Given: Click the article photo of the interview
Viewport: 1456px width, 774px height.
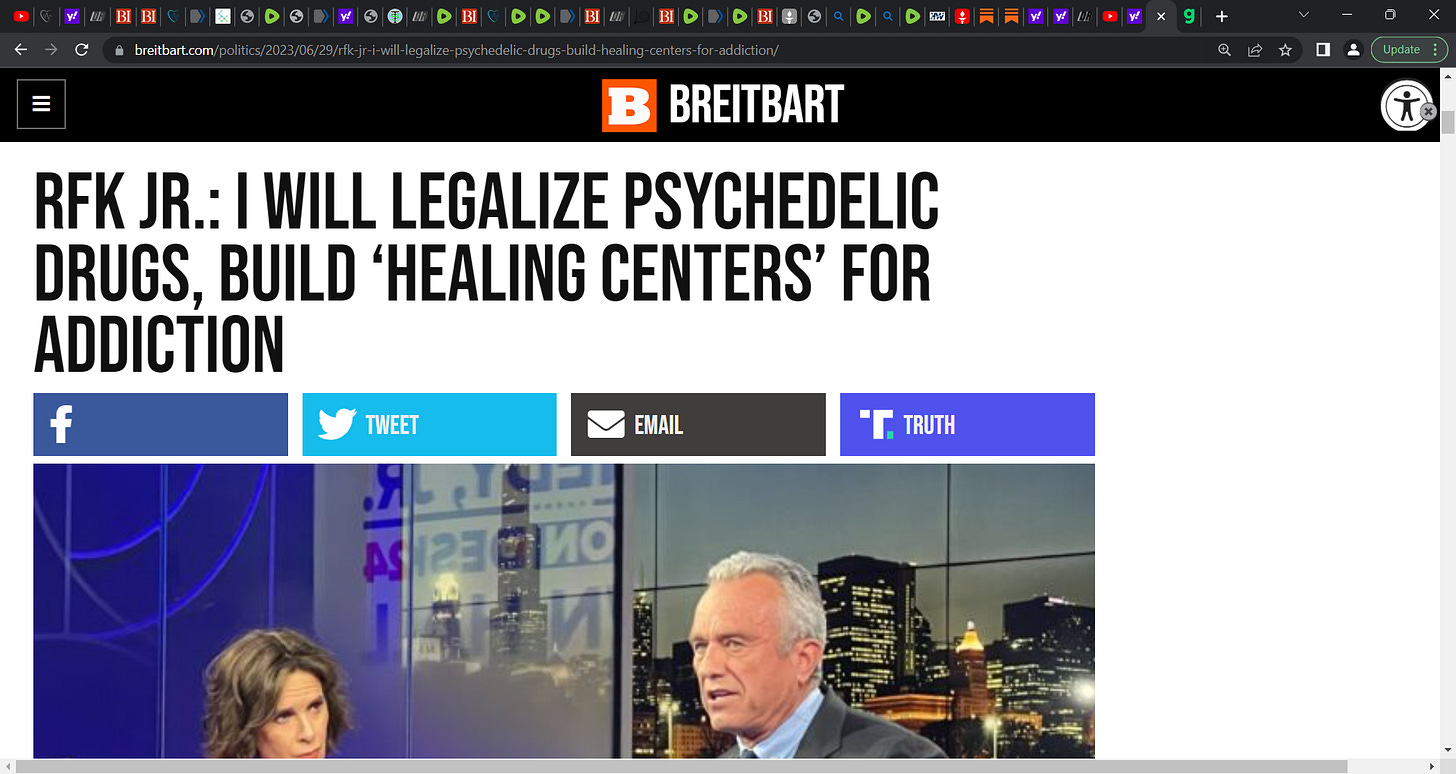Looking at the screenshot, I should coord(564,611).
